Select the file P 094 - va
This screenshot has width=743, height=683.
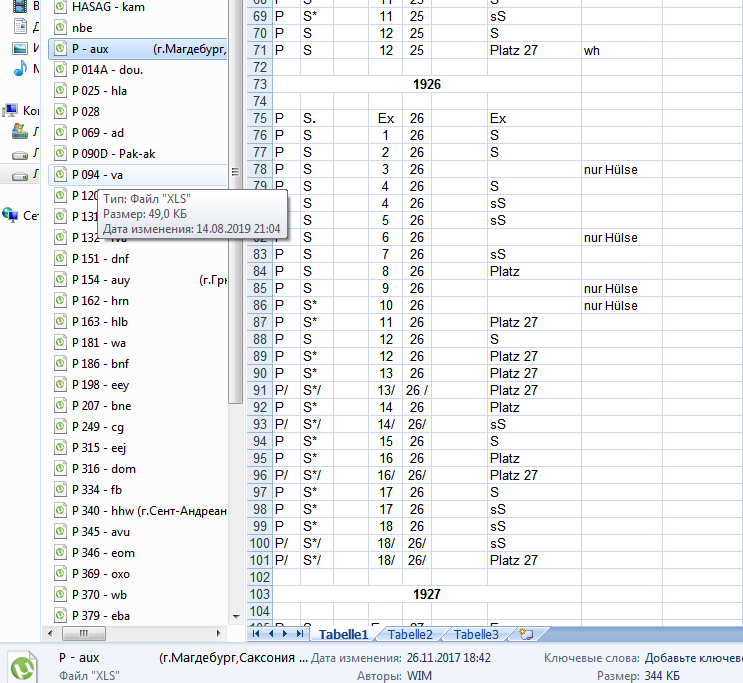click(97, 175)
